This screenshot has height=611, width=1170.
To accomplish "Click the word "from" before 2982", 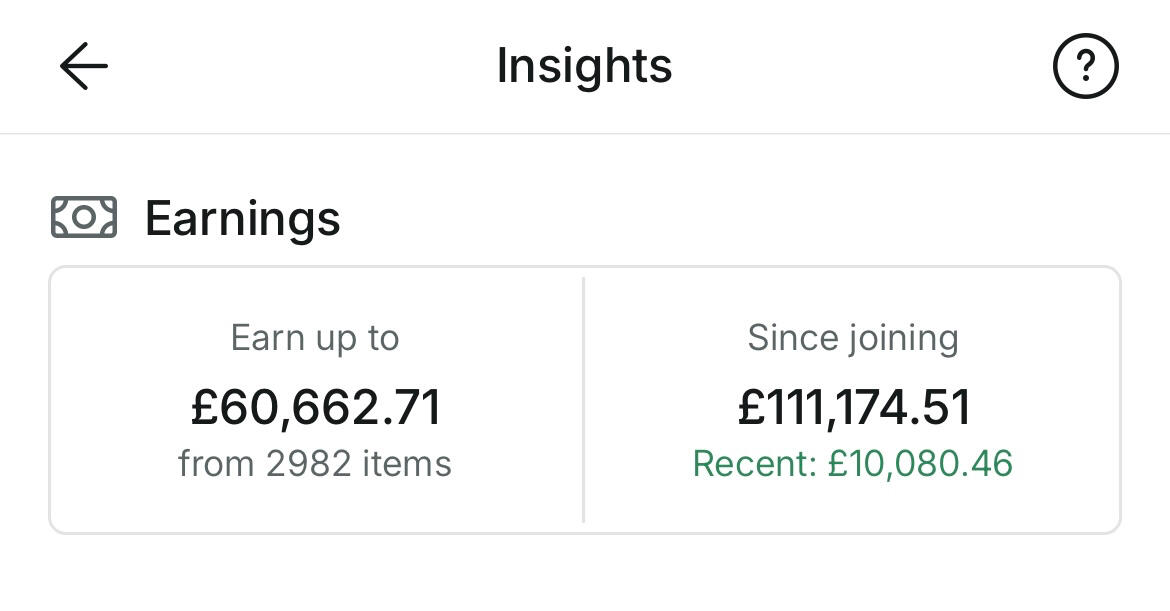I will click(x=217, y=464).
